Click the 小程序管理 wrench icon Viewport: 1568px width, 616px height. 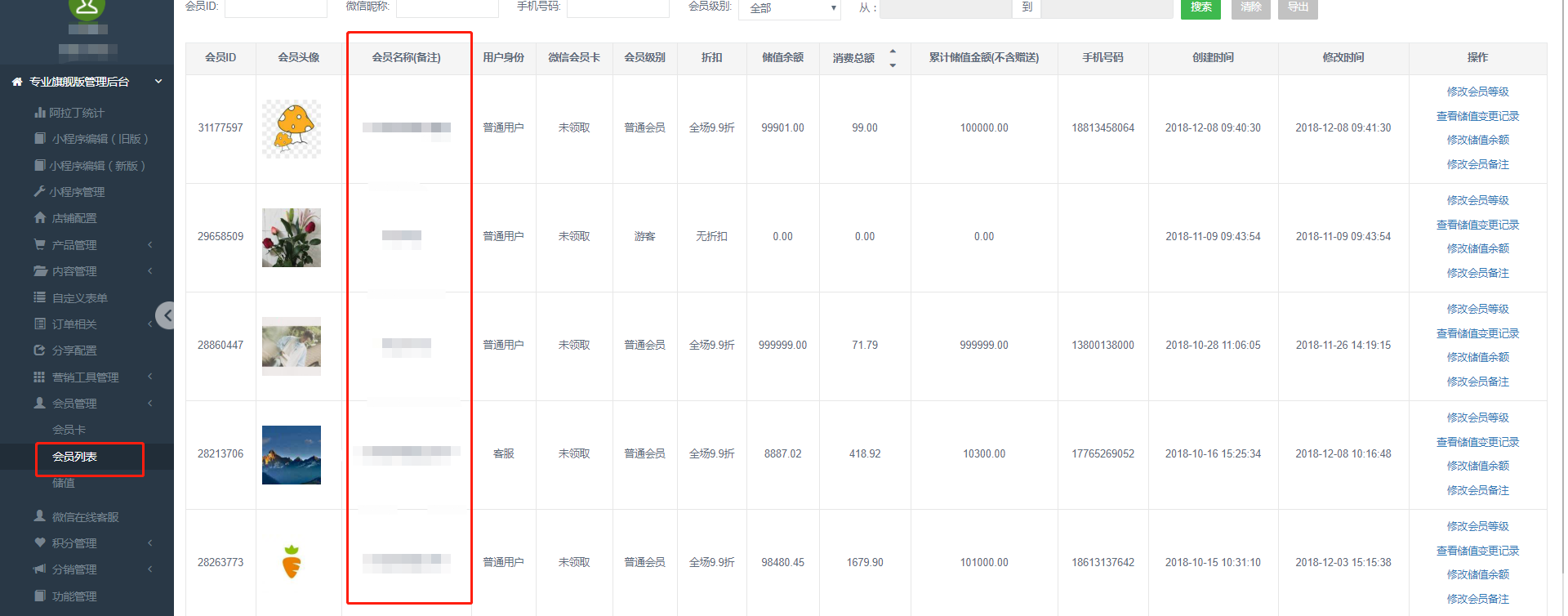(x=39, y=192)
